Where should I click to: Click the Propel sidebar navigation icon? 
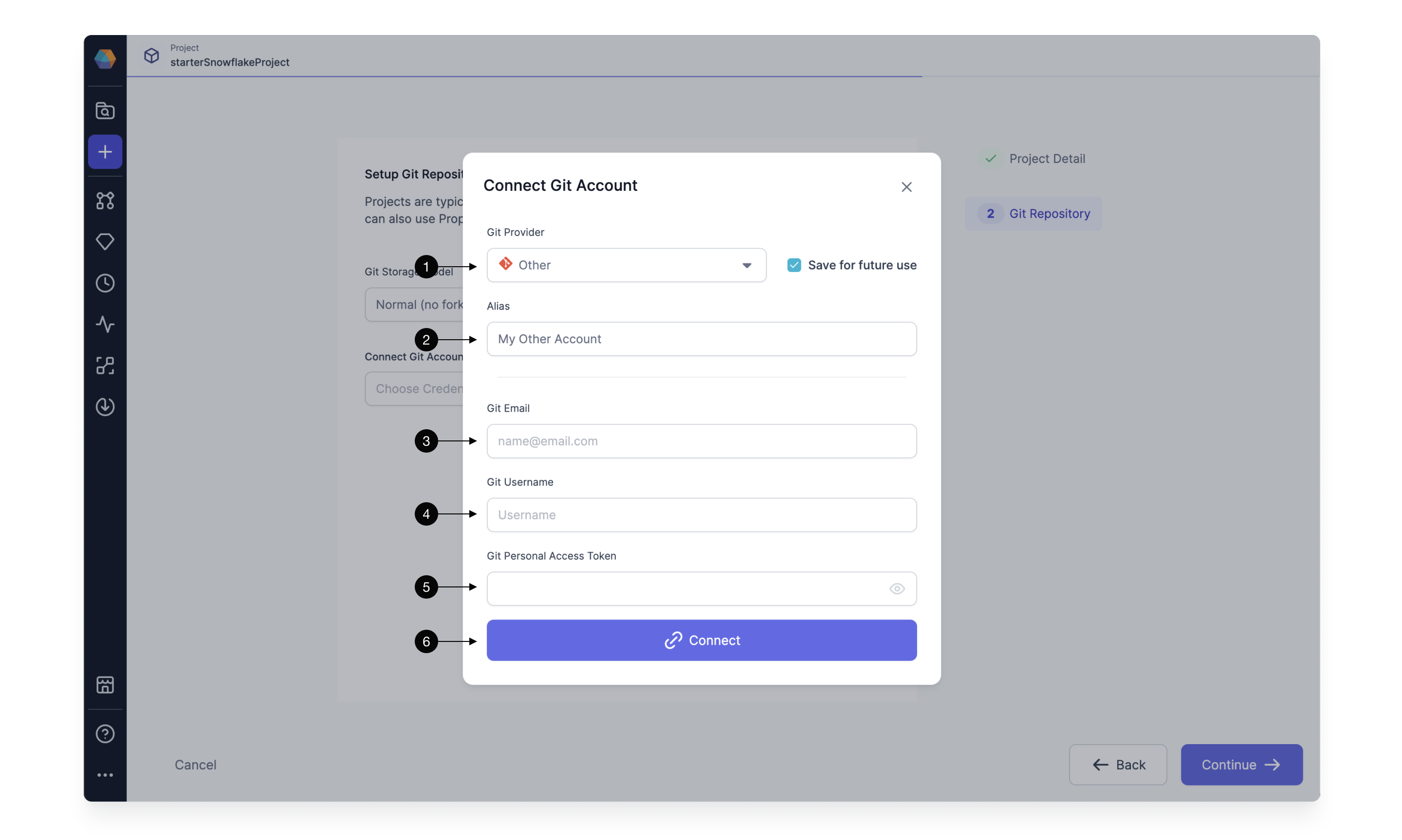point(104,57)
